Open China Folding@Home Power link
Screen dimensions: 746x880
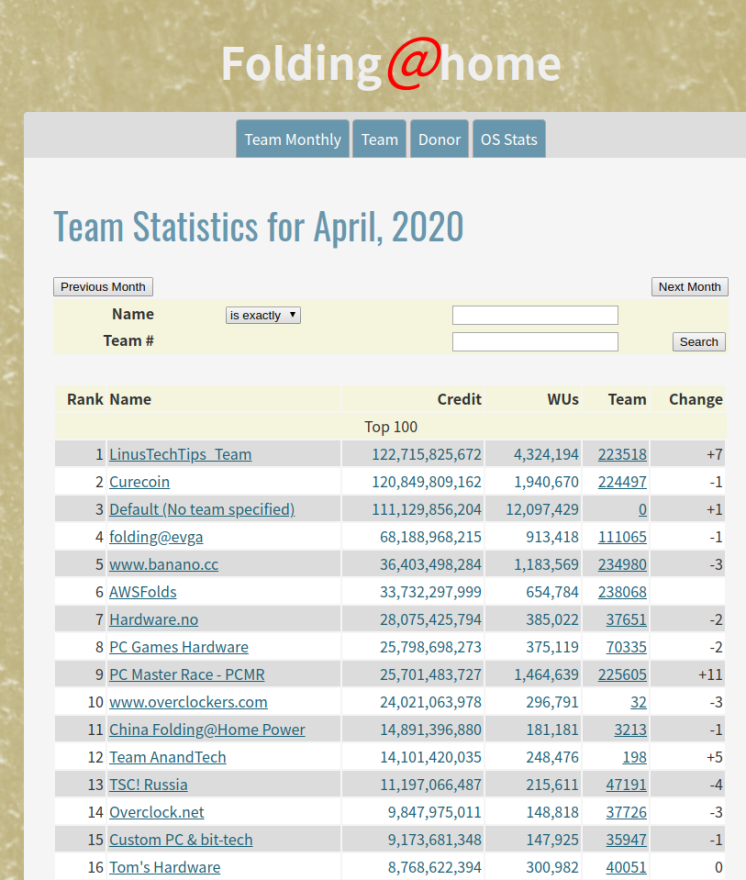coord(207,730)
